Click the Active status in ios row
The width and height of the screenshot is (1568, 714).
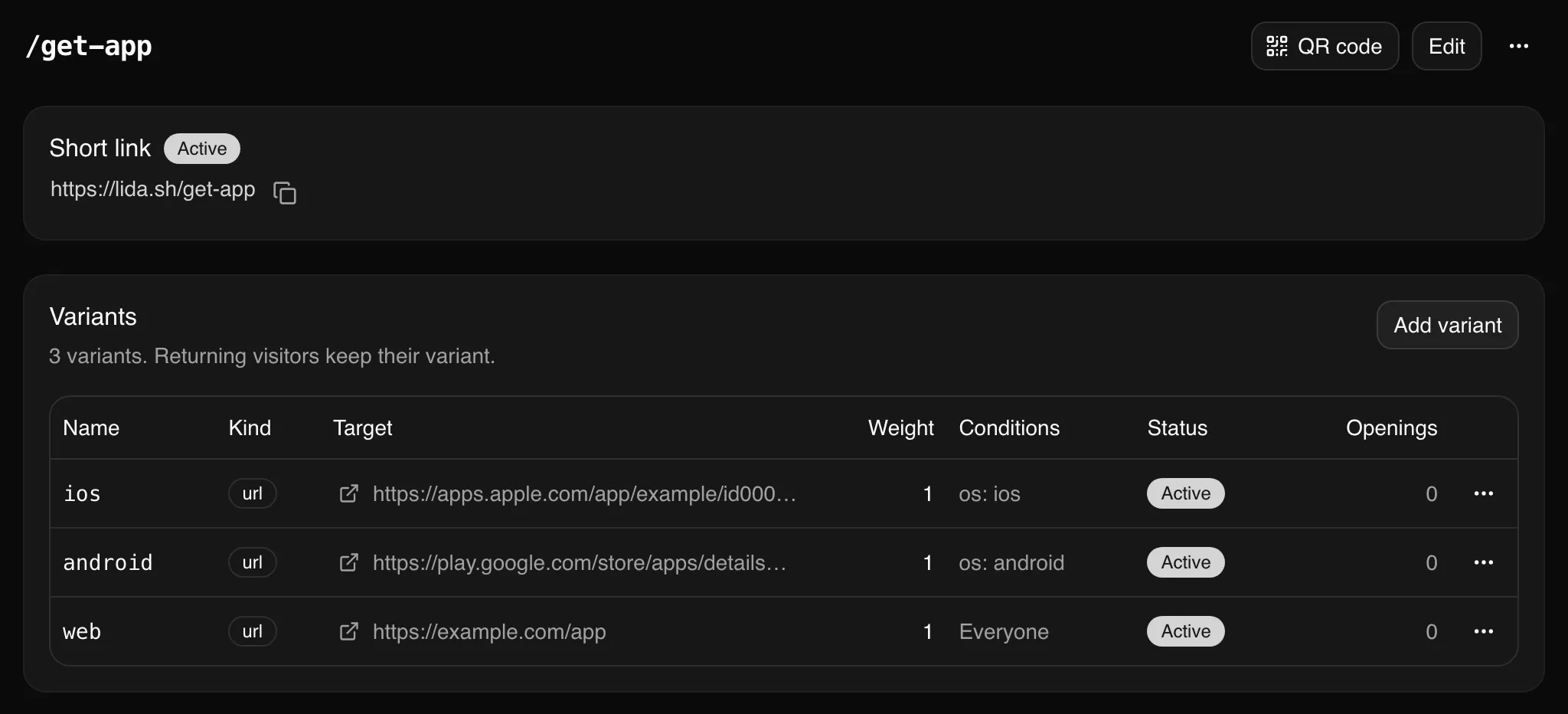1185,493
